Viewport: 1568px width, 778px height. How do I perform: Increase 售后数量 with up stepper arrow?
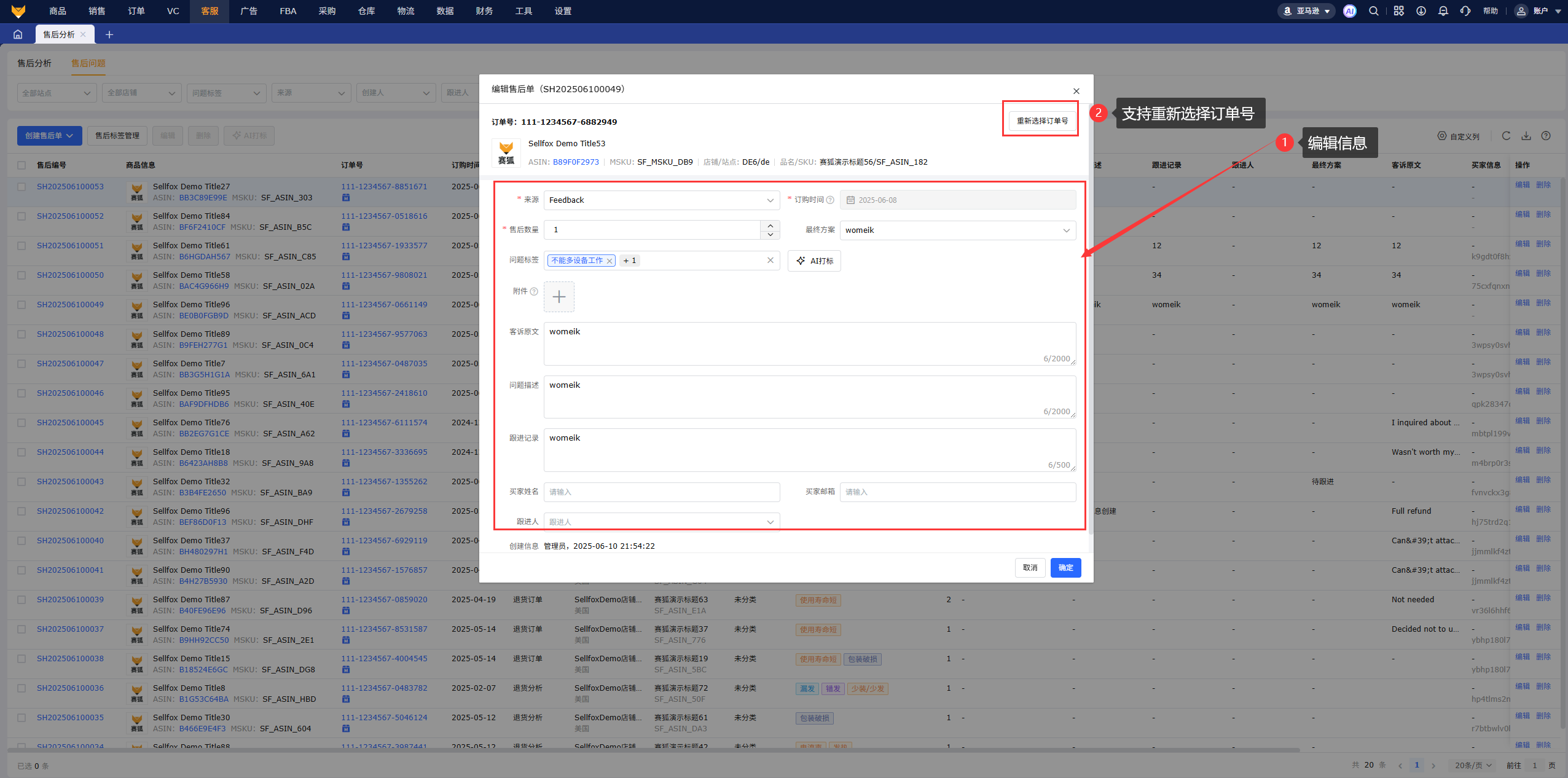point(770,226)
